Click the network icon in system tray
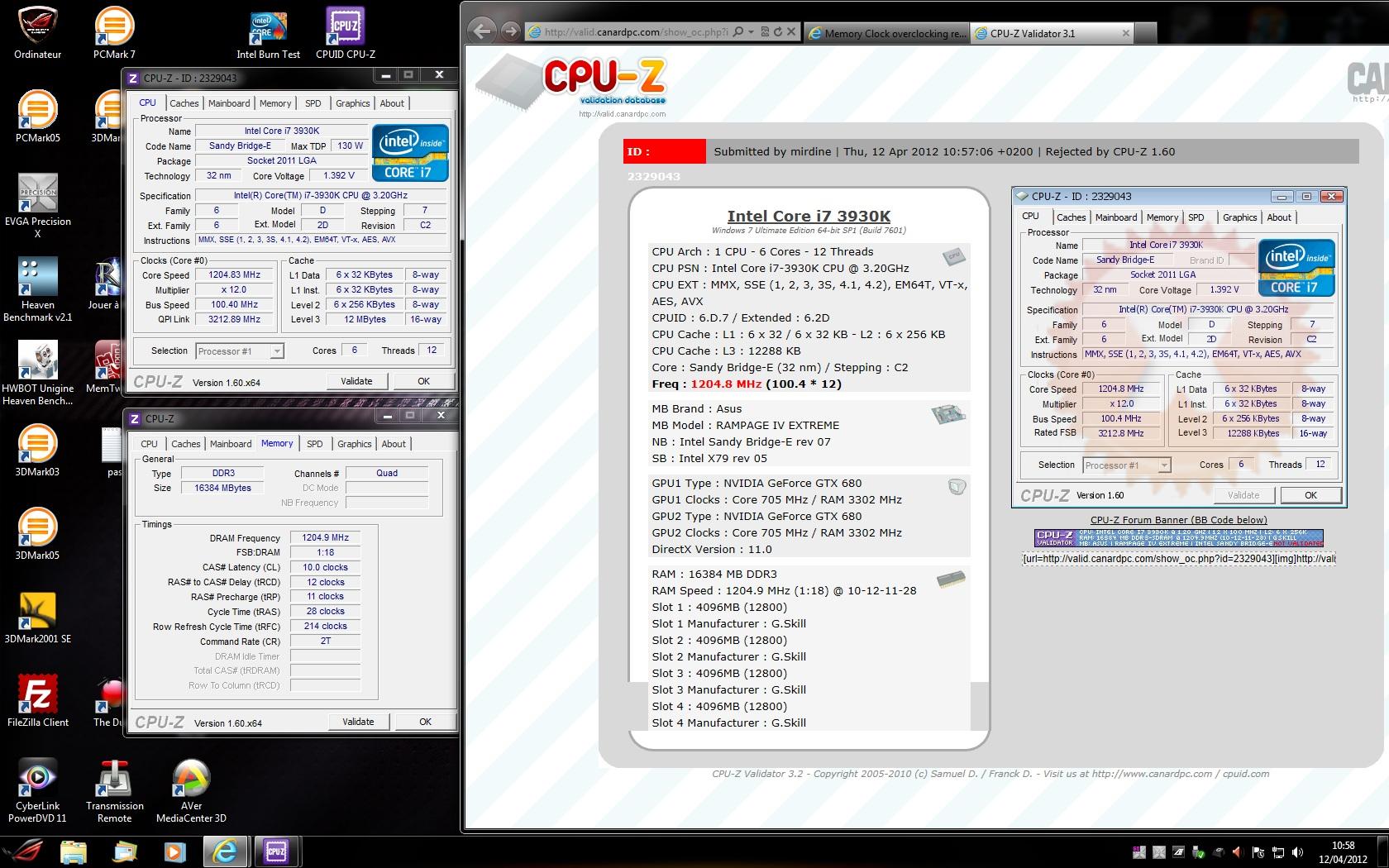The width and height of the screenshot is (1389, 868). pyautogui.click(x=1278, y=852)
